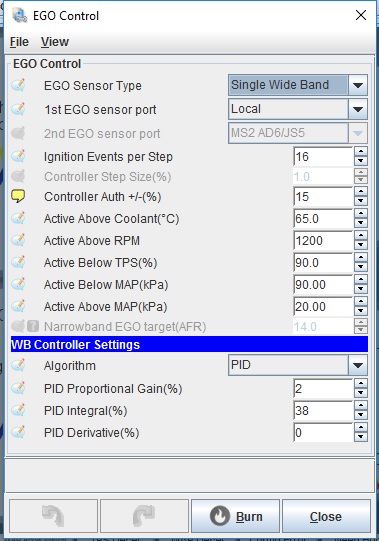Decrease Active Below MAP with down arrow
The height and width of the screenshot is (541, 379).
pos(361,289)
